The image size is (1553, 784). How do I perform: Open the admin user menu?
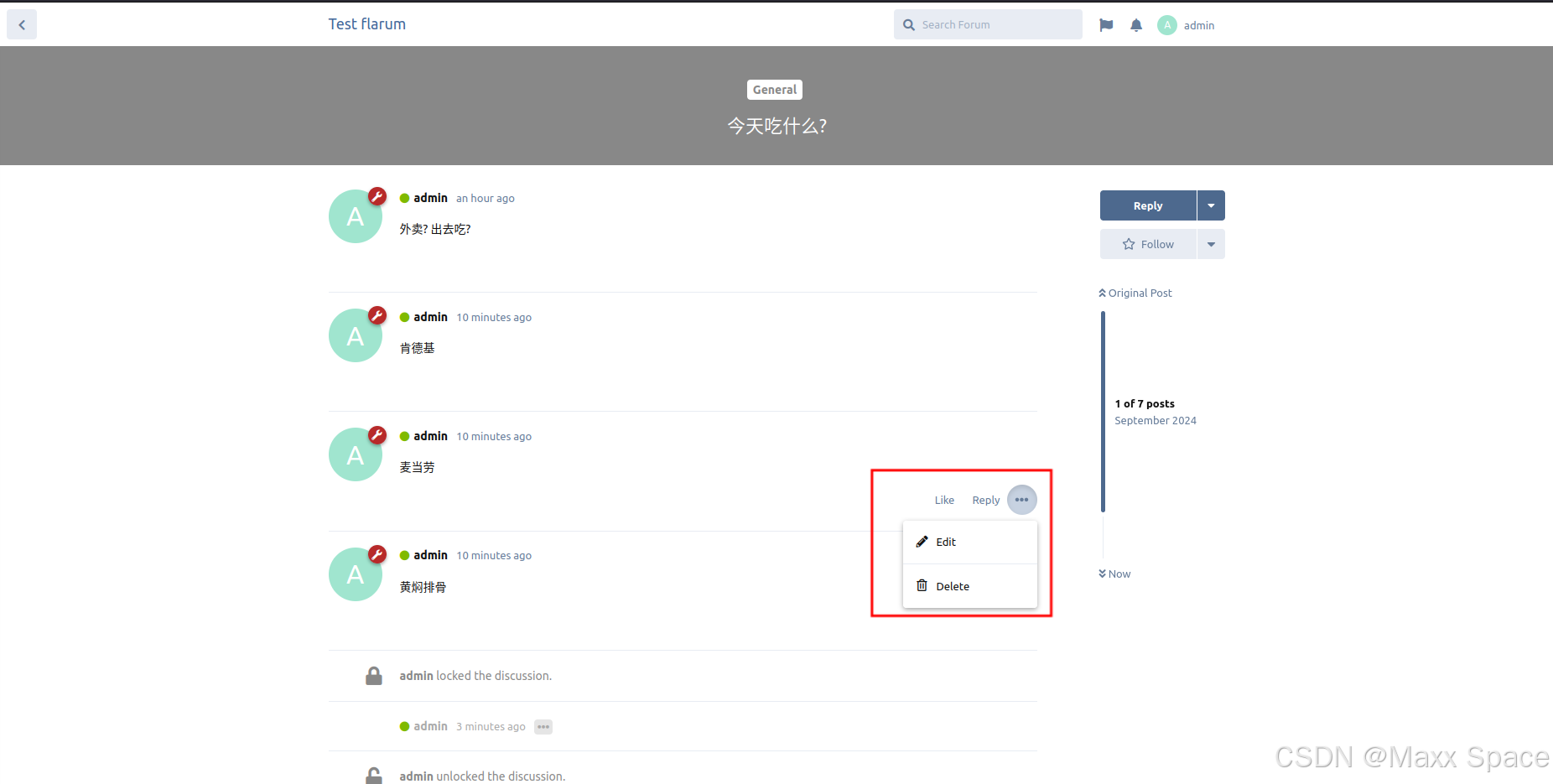pyautogui.click(x=1186, y=25)
